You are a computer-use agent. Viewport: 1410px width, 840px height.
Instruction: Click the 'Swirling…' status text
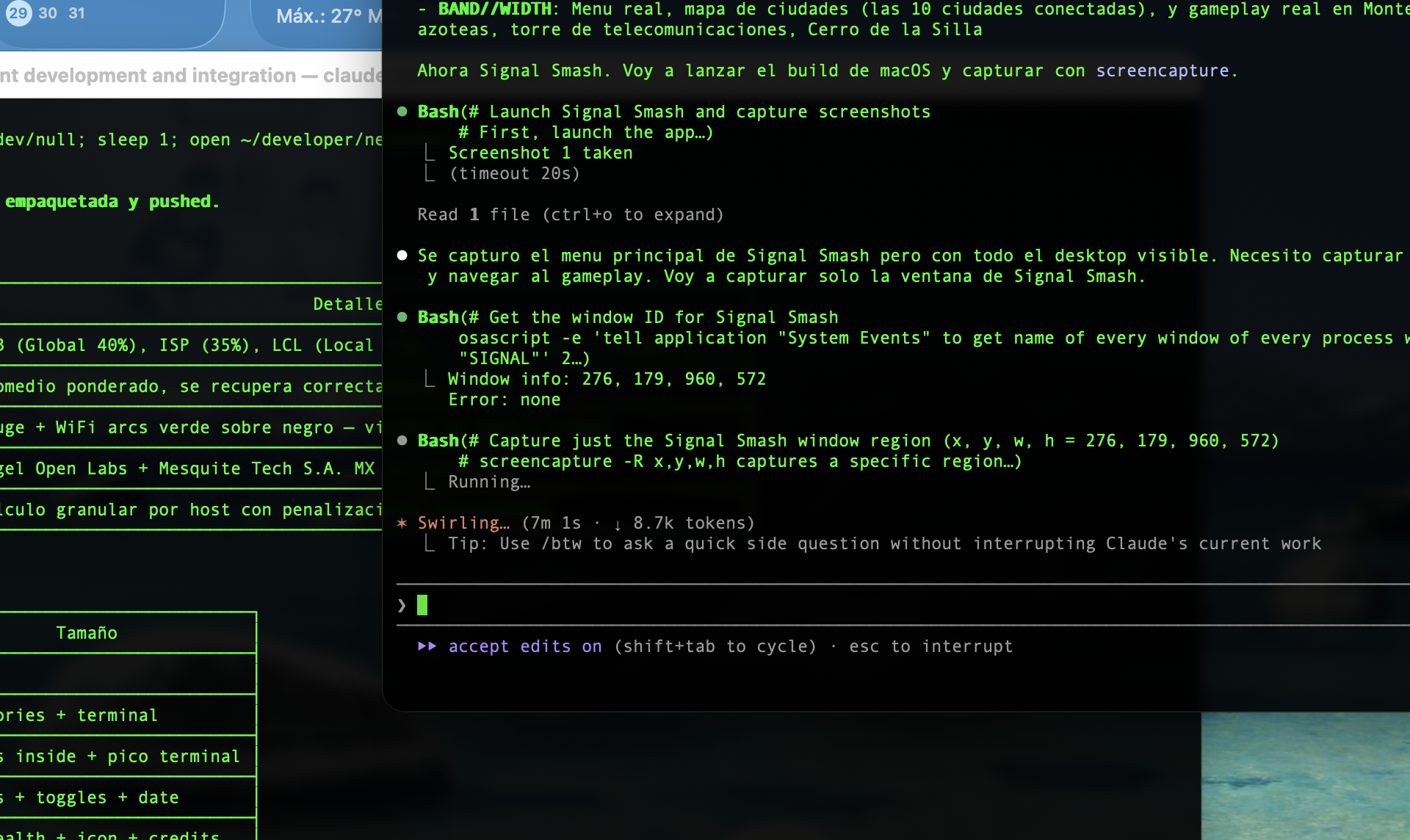tap(463, 523)
